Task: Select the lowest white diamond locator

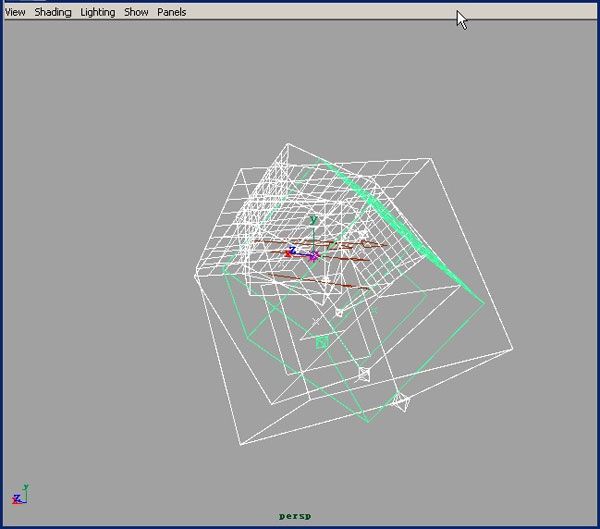Action: 401,402
